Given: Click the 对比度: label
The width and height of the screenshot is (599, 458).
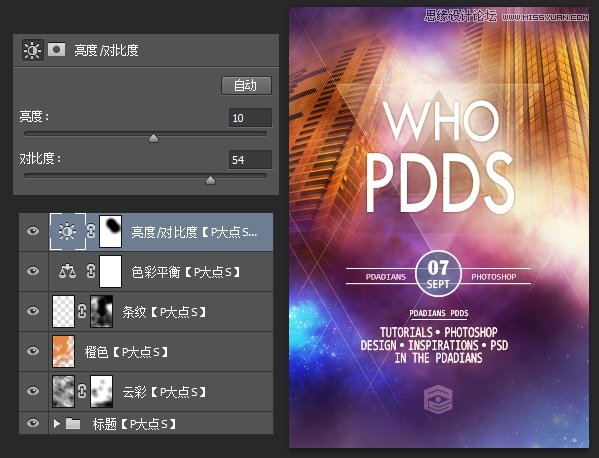Looking at the screenshot, I should click(40, 158).
